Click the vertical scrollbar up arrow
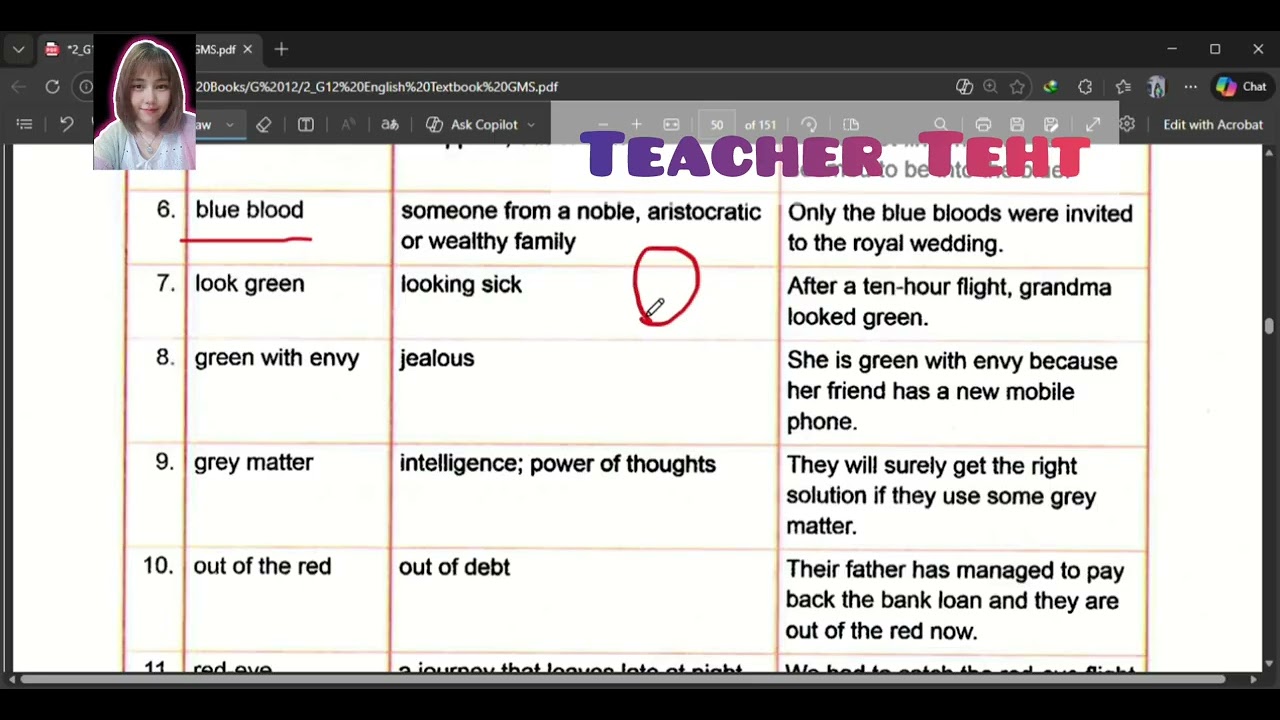Viewport: 1280px width, 720px height. click(x=1270, y=152)
